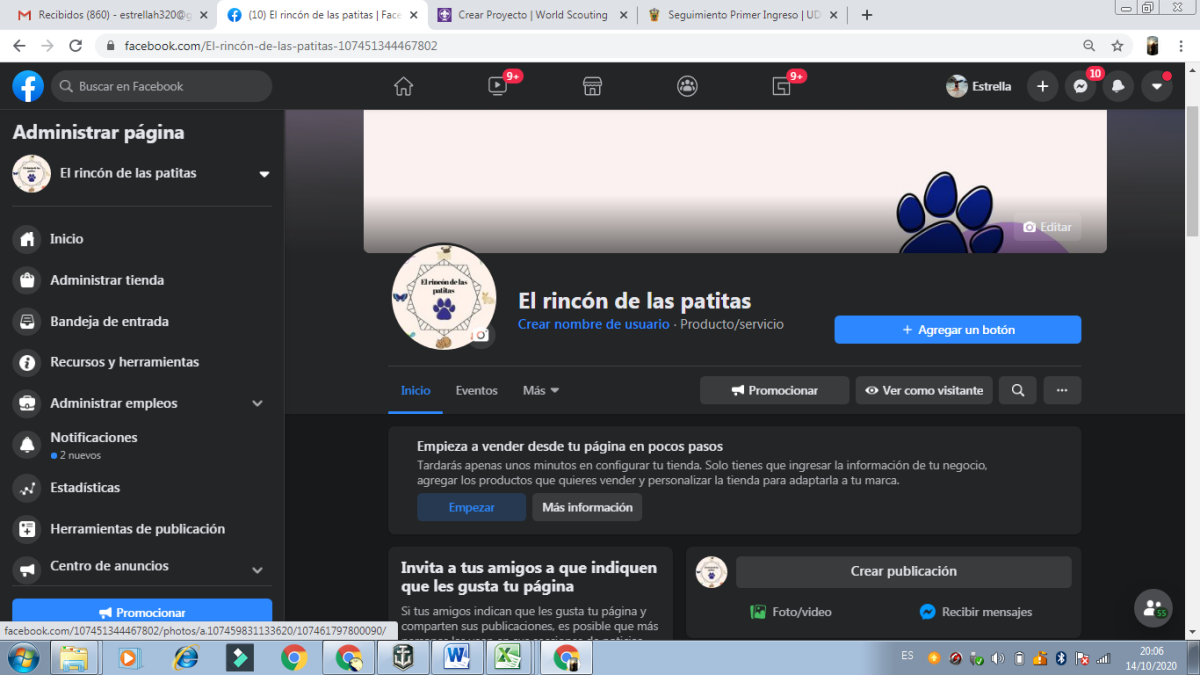This screenshot has height=675, width=1200.
Task: Click the search magnifier button on page
Action: 1017,390
